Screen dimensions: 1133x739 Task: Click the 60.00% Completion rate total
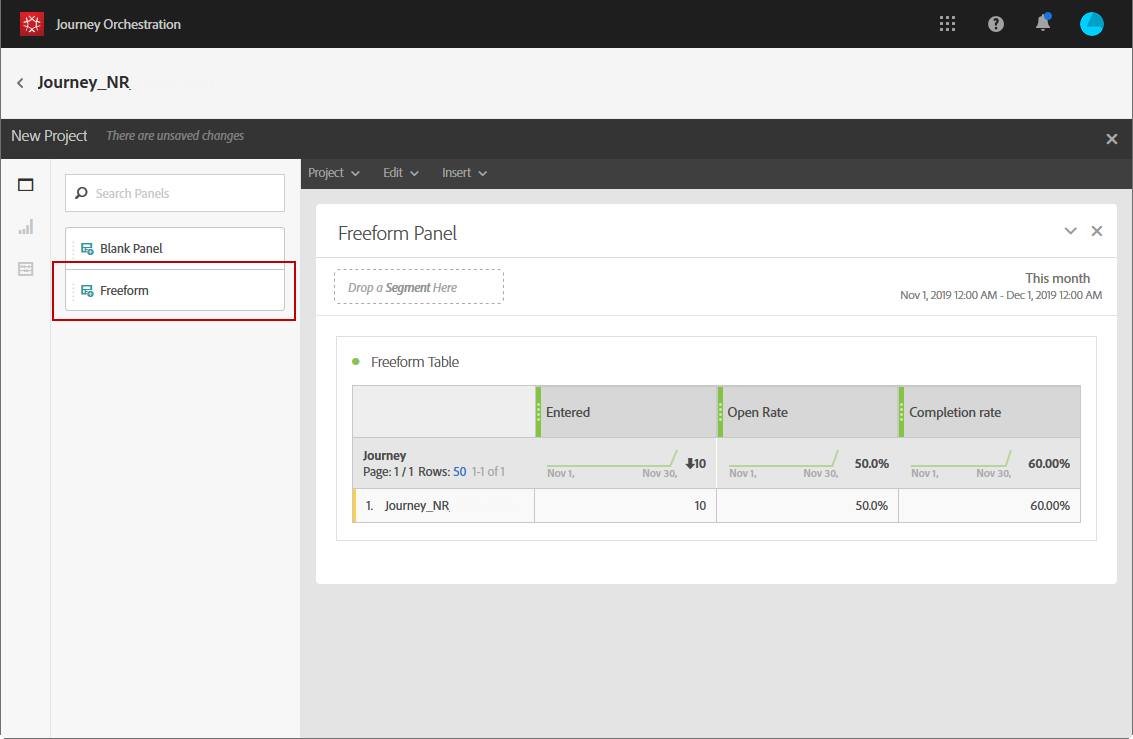(x=1048, y=463)
